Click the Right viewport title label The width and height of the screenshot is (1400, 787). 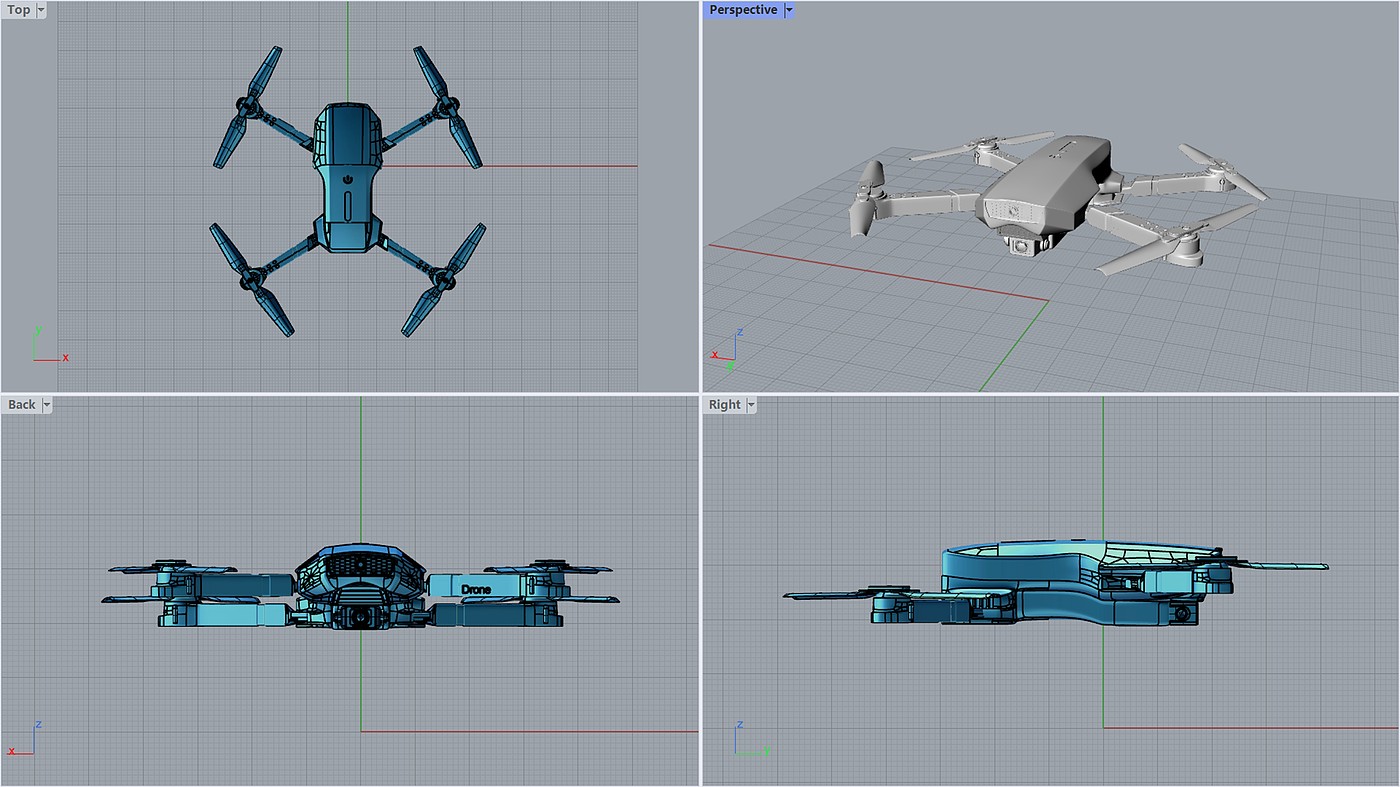[724, 405]
